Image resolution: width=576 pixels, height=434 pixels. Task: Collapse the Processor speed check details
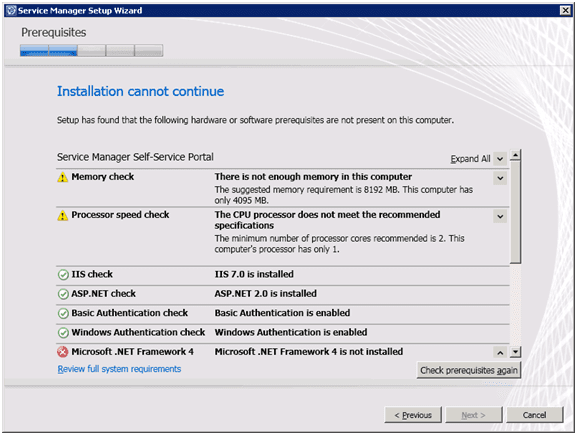tap(500, 216)
